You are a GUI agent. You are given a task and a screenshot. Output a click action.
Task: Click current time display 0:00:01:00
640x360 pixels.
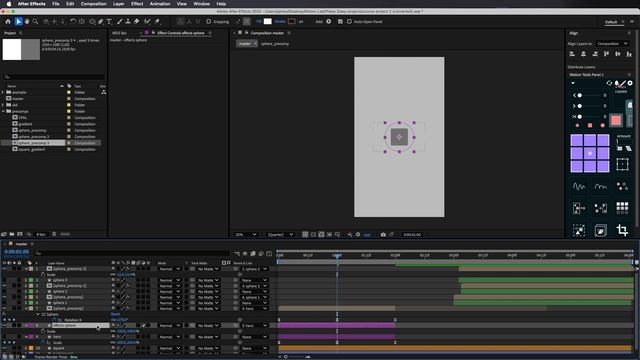click(x=16, y=252)
